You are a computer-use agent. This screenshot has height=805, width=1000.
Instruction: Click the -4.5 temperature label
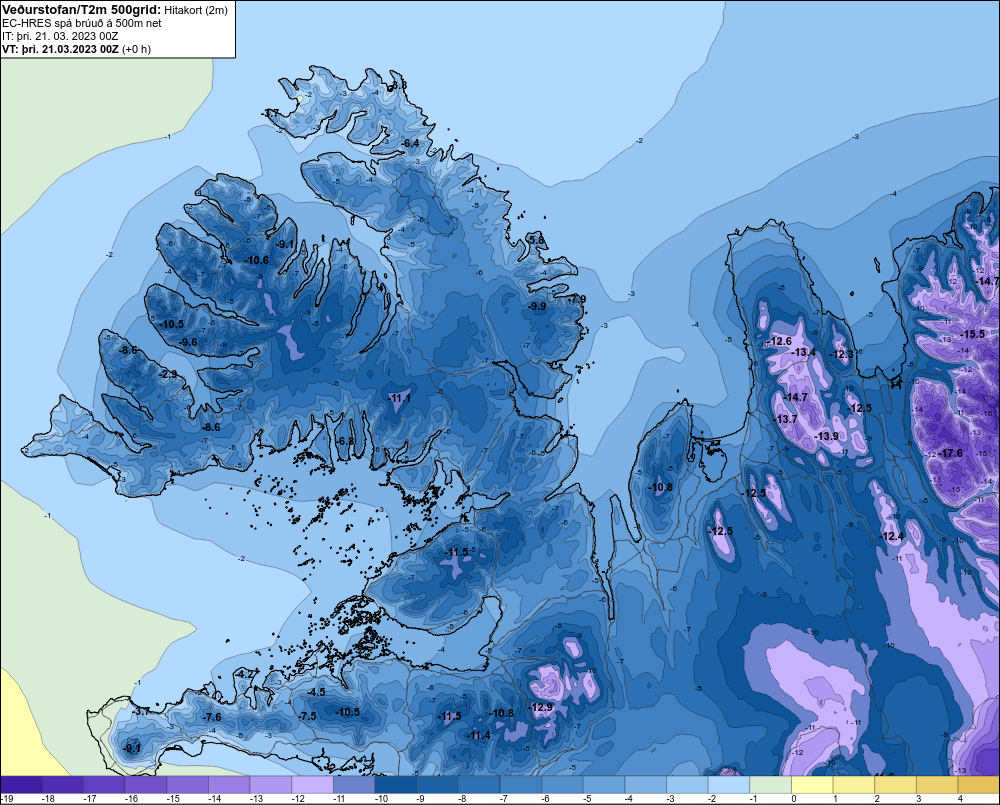coord(315,691)
